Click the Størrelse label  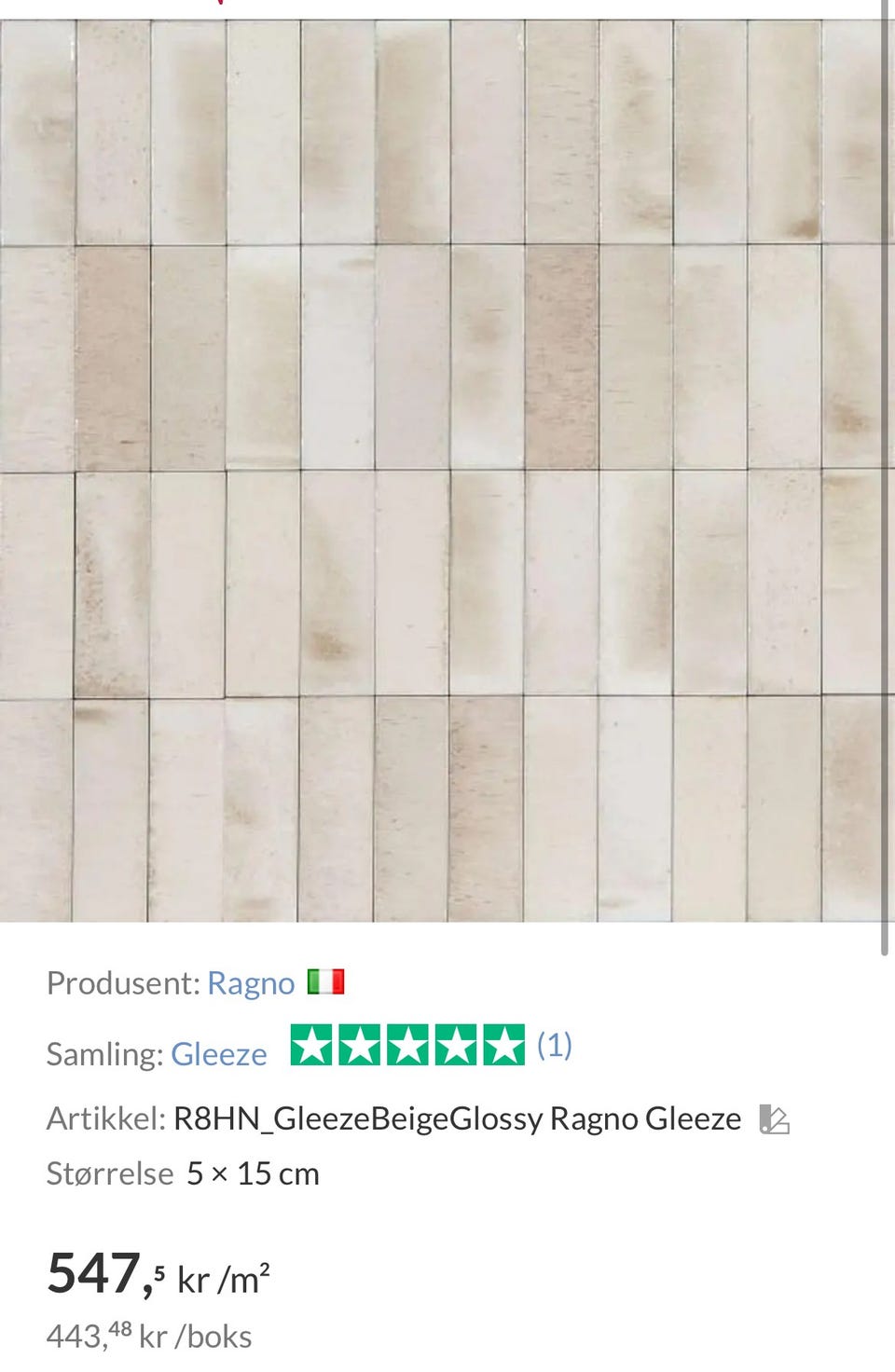110,1173
